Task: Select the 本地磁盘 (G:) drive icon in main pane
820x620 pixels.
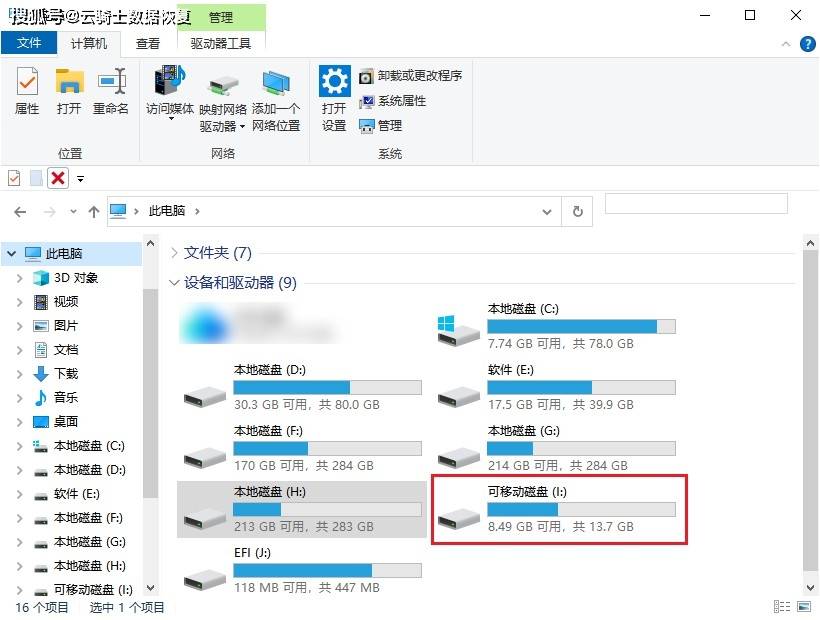Action: tap(459, 458)
